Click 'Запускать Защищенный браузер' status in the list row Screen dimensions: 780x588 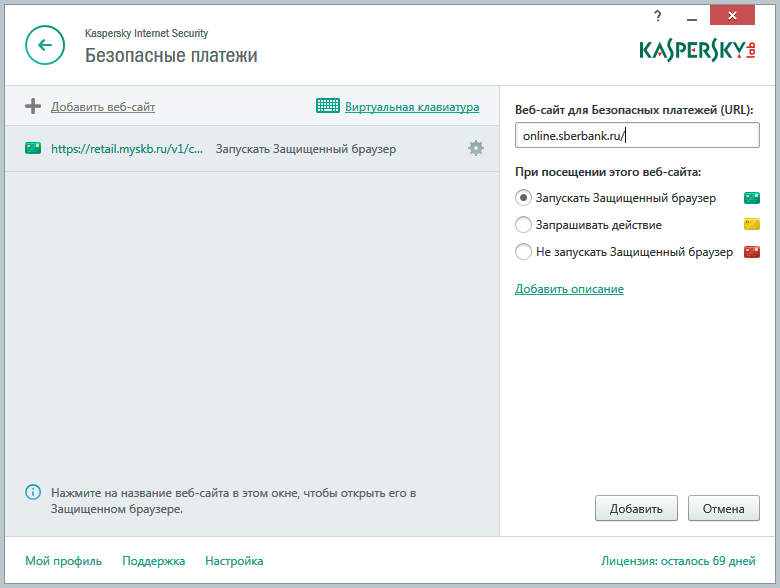coord(306,149)
